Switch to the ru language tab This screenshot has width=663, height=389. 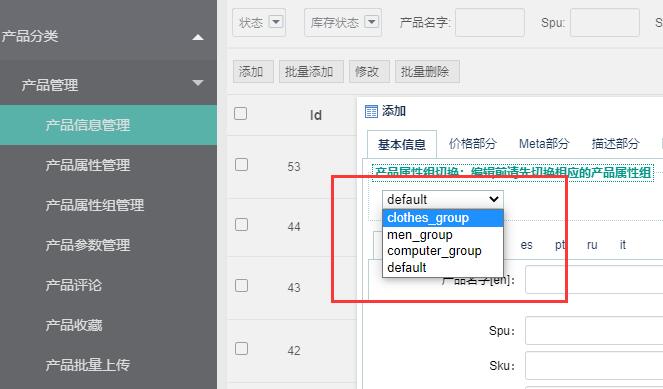592,245
